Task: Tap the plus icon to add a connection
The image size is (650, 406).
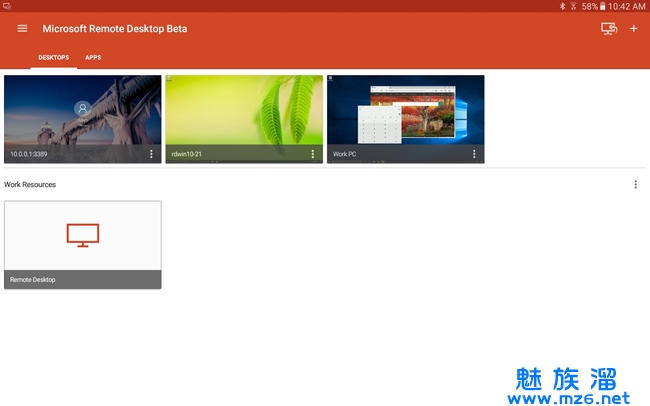Action: 634,28
